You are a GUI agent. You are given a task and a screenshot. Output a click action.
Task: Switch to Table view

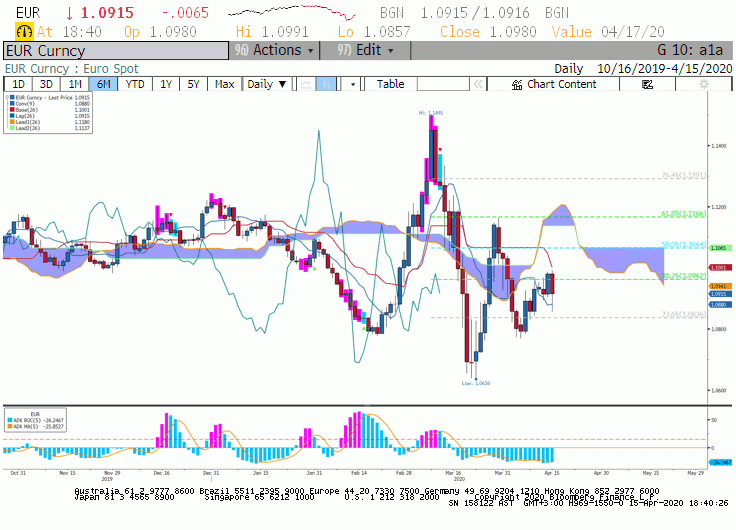[391, 84]
